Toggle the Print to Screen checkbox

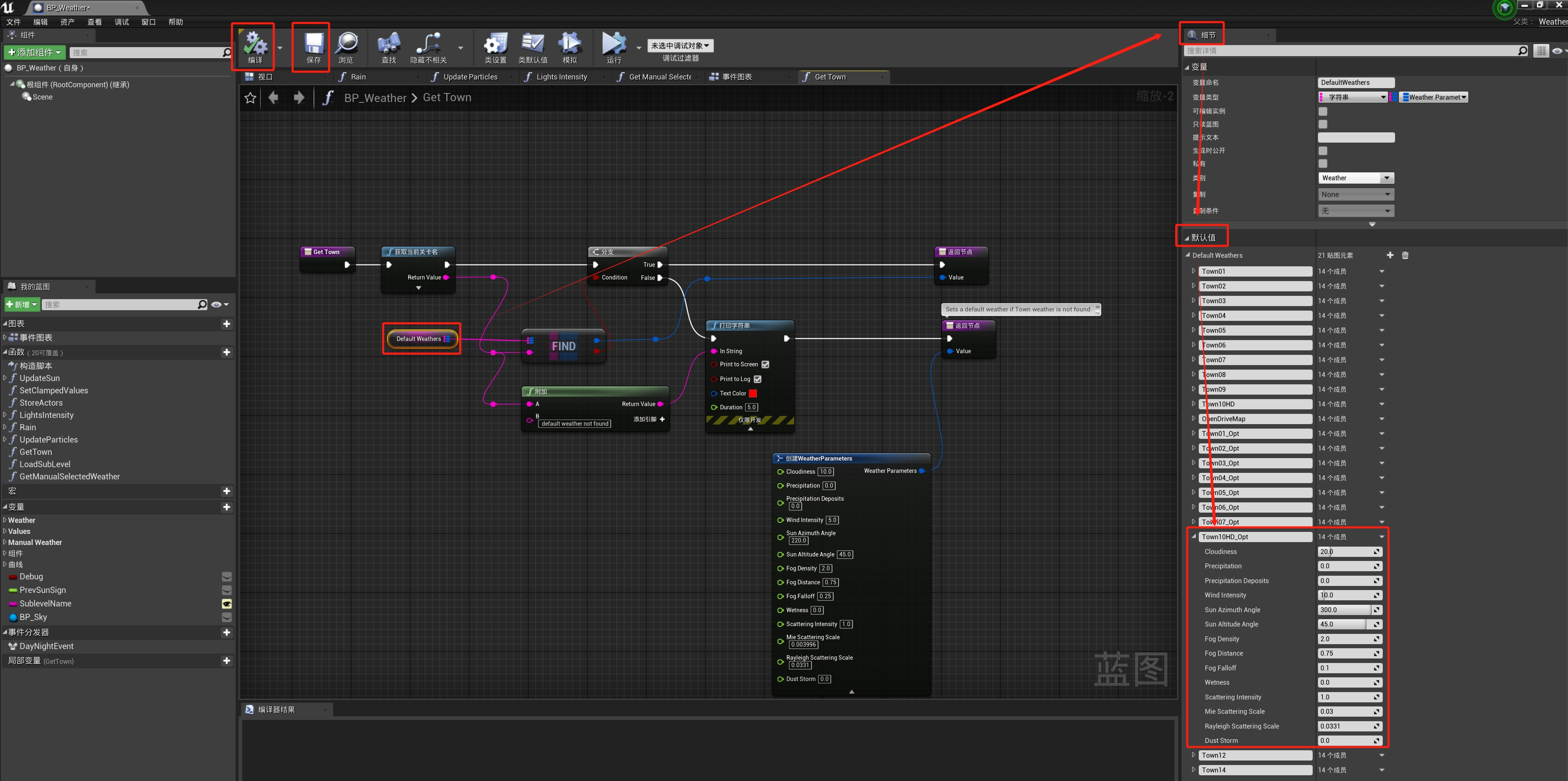pyautogui.click(x=765, y=365)
